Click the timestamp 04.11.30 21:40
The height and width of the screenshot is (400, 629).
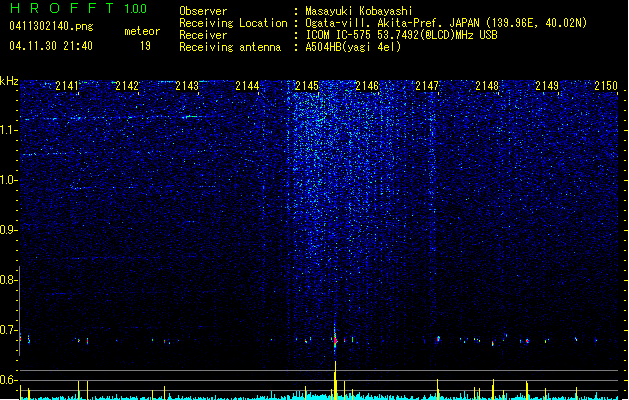pyautogui.click(x=51, y=46)
